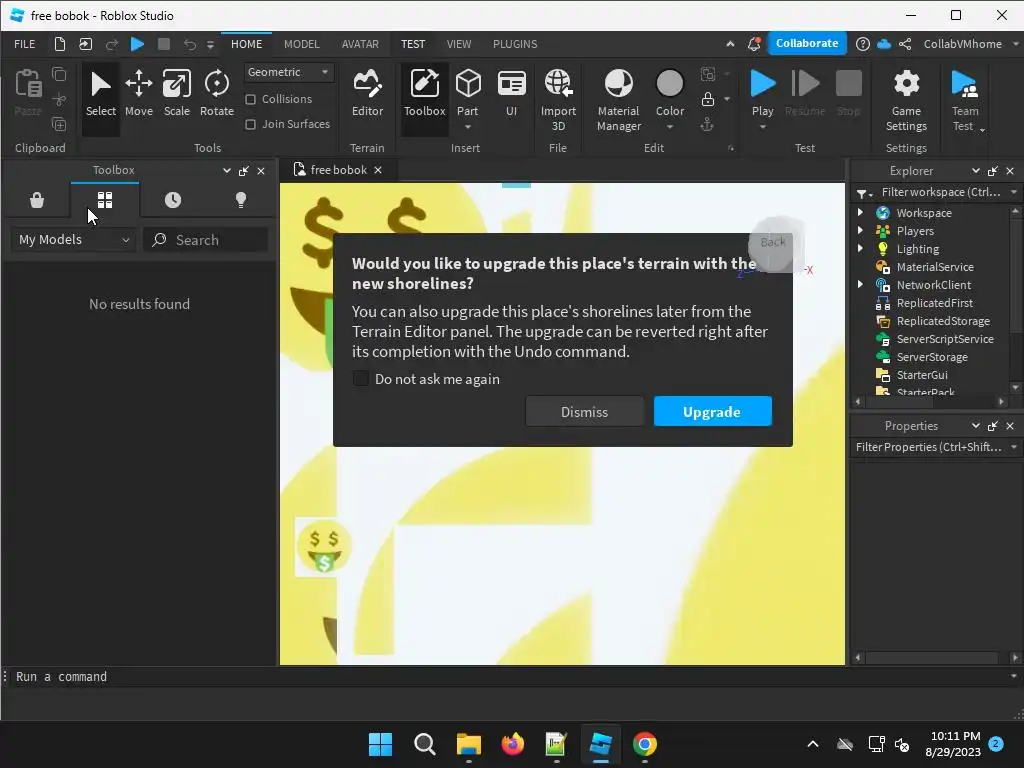
Task: Open the help question-mark icon
Action: pos(863,44)
